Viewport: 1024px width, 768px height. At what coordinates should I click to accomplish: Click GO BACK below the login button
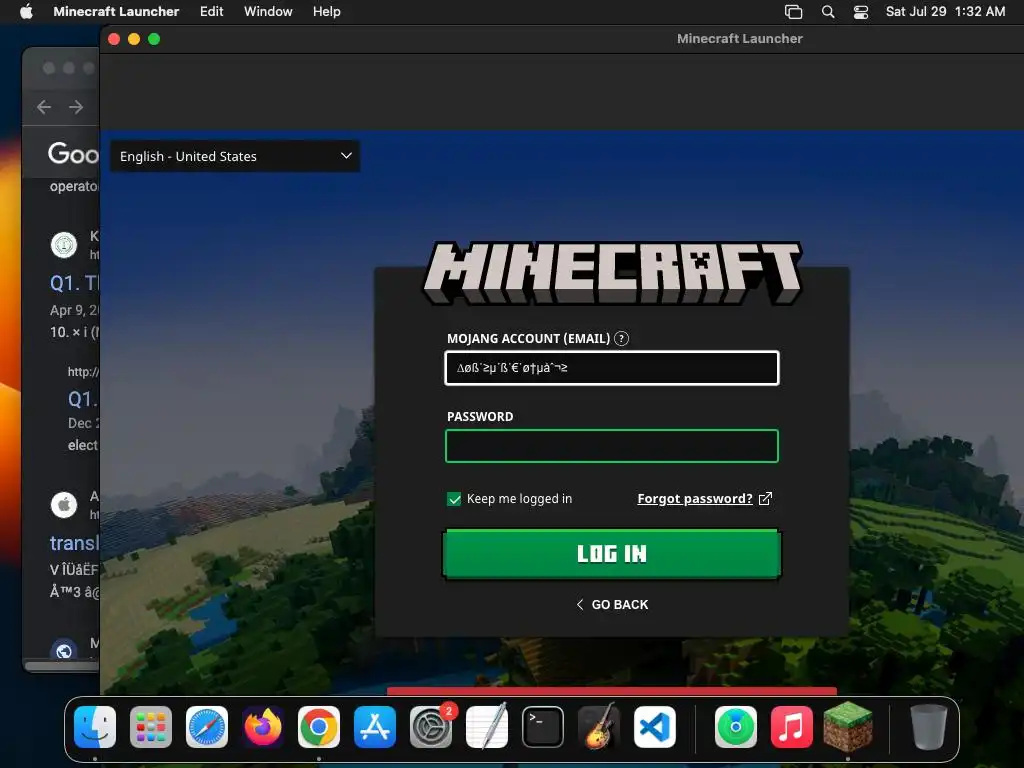[613, 605]
